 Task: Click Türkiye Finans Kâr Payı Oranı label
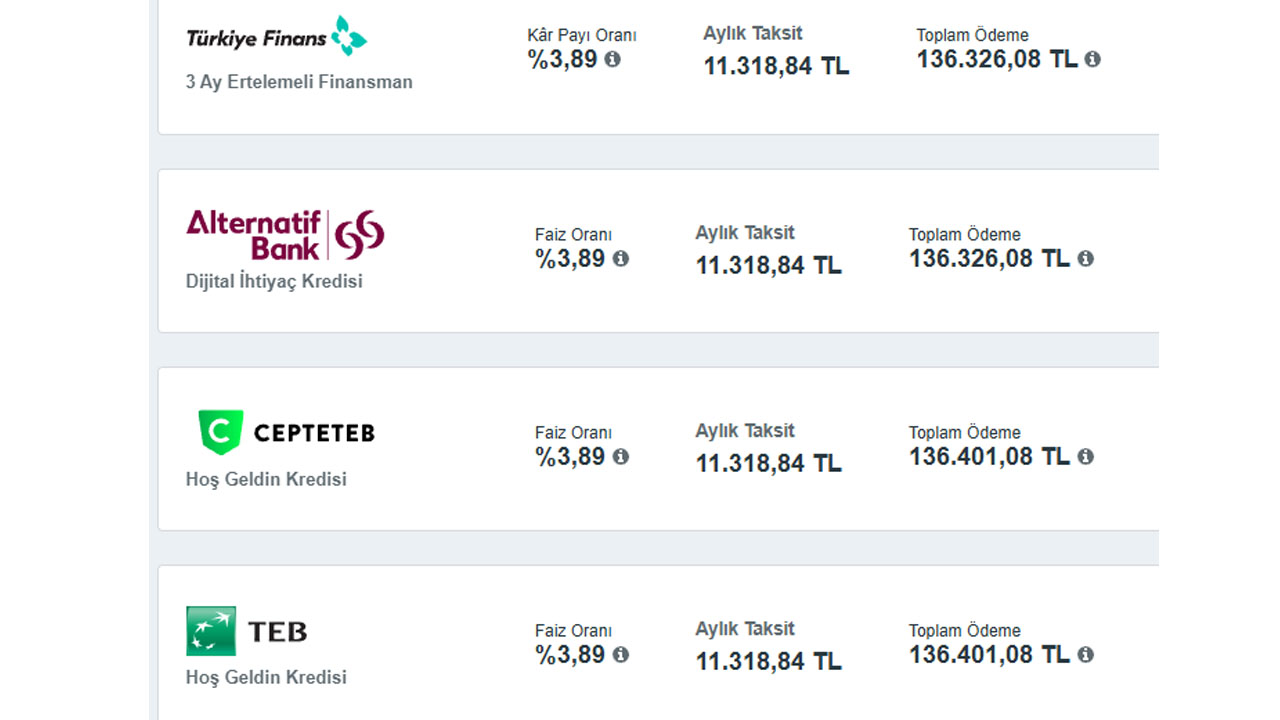point(582,35)
